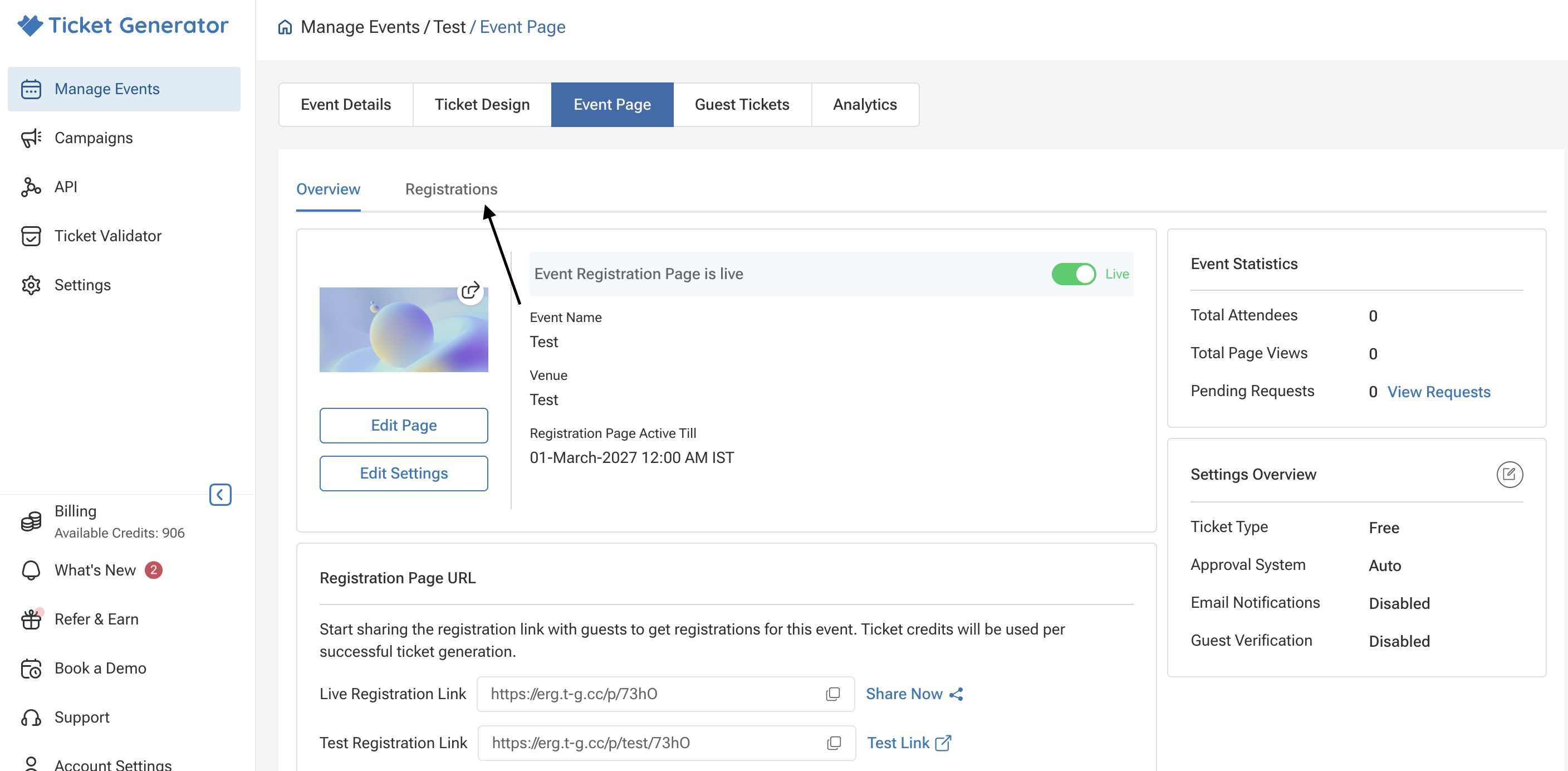Click the Edit Settings button
This screenshot has width=1568, height=771.
(x=404, y=473)
